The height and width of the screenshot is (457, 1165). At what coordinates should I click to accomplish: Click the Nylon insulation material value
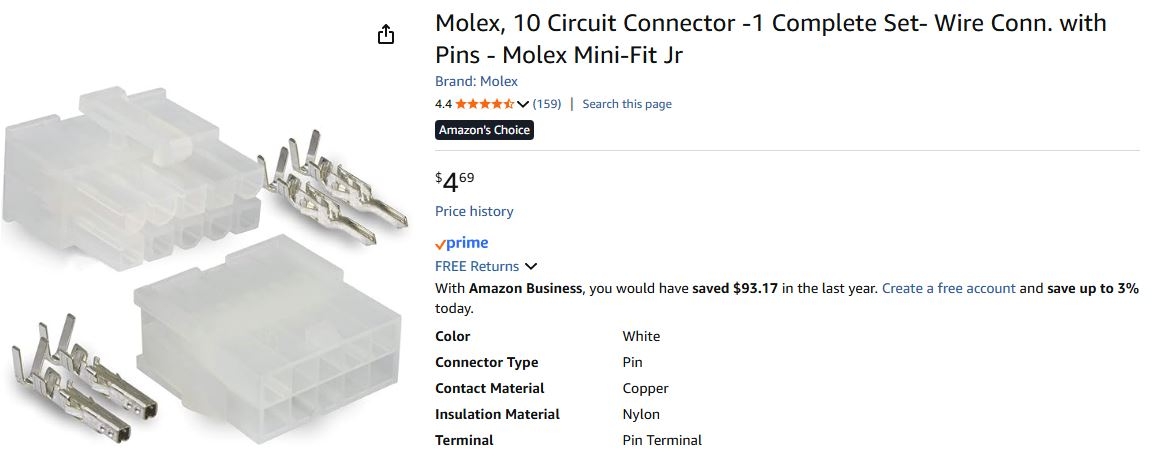641,414
